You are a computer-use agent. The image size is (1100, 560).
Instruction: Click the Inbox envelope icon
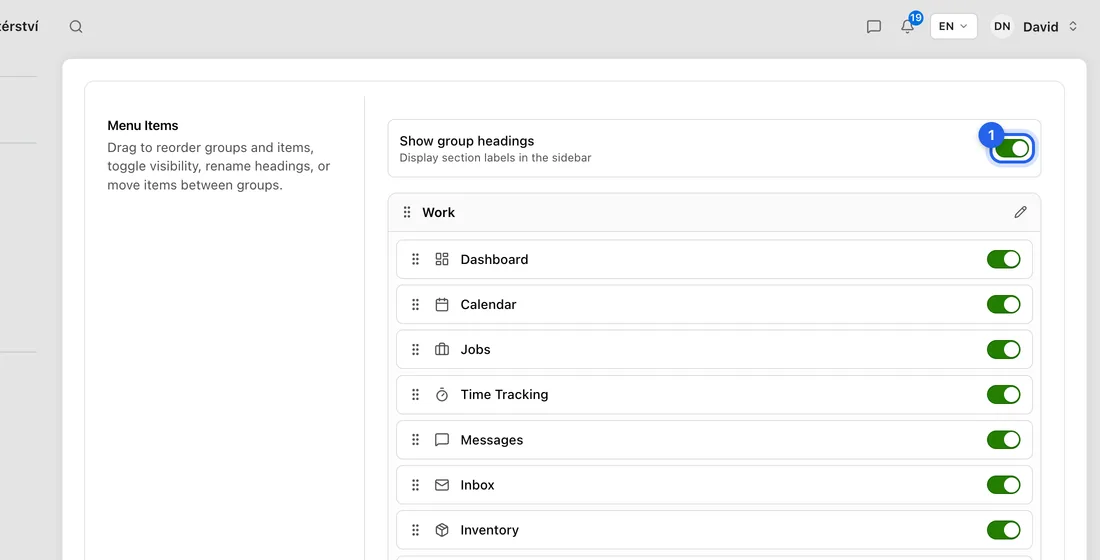[442, 485]
